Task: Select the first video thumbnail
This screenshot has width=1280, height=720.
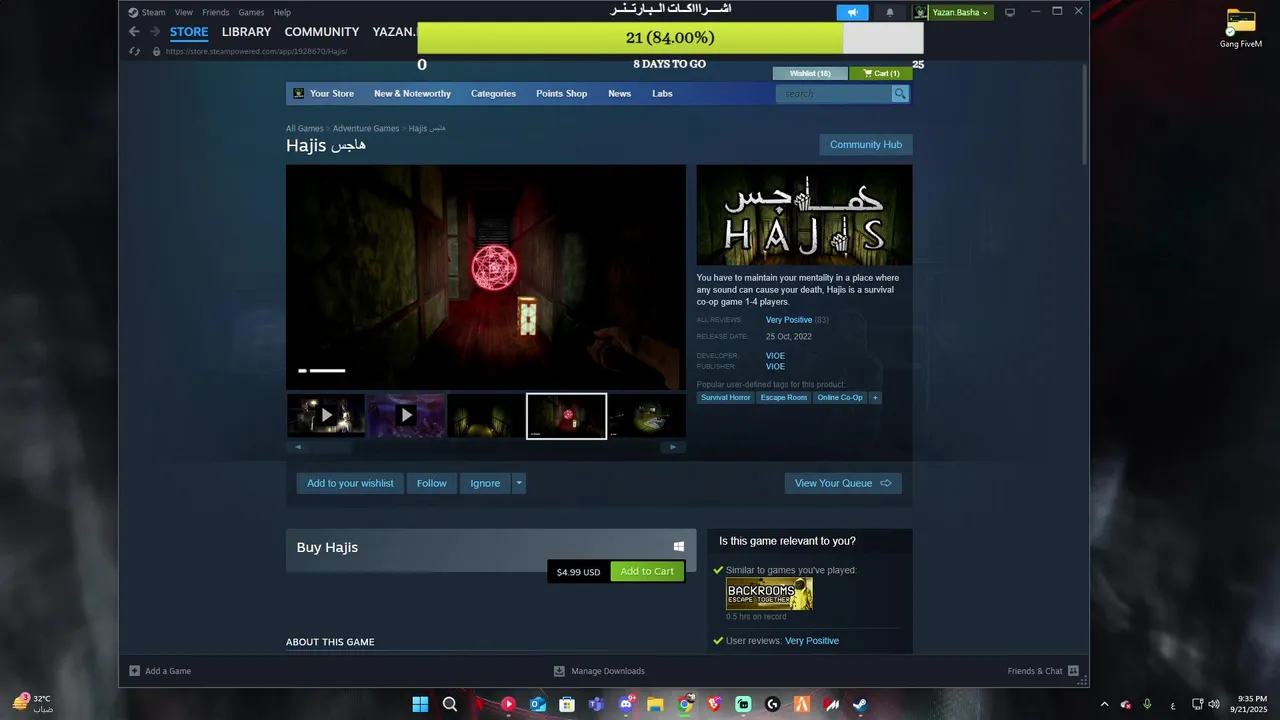Action: pyautogui.click(x=326, y=415)
